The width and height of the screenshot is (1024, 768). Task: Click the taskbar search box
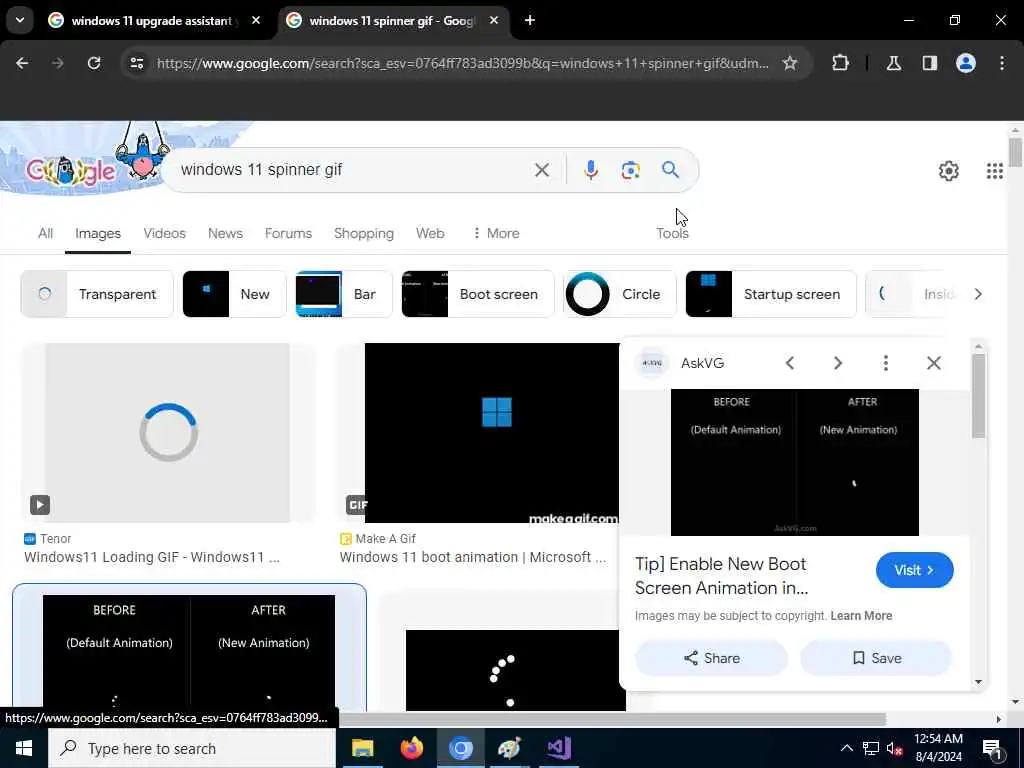[x=192, y=748]
